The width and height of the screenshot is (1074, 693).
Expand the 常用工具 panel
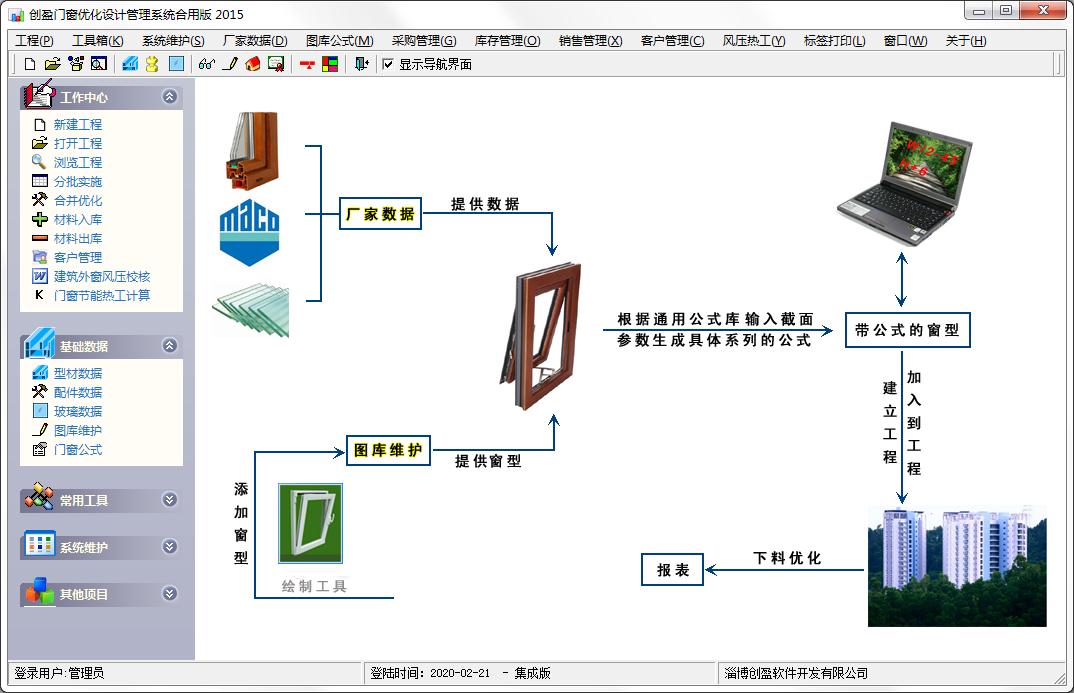point(170,499)
